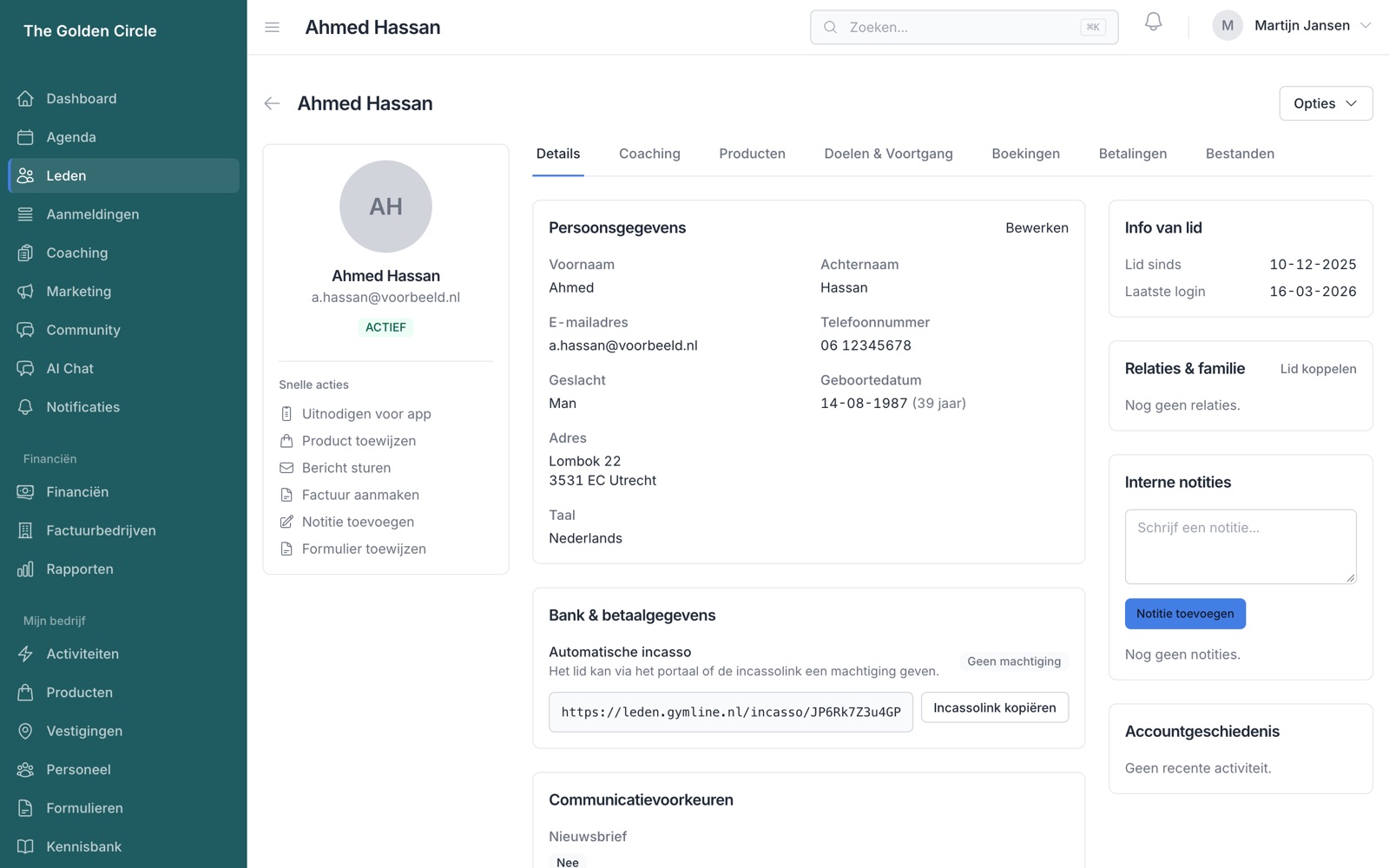Focus the Zoeken search field
The height and width of the screenshot is (868, 1389).
(x=964, y=27)
